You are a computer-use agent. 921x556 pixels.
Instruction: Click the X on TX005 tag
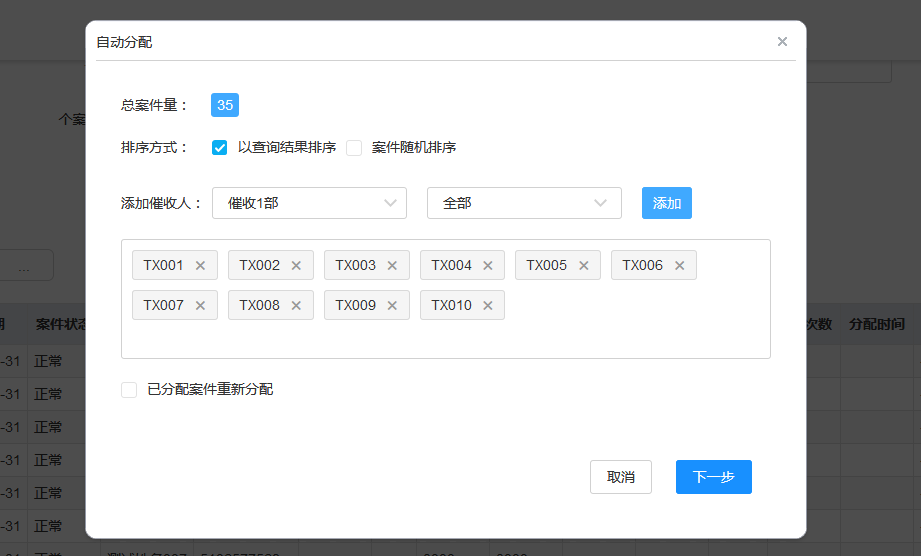tap(583, 266)
